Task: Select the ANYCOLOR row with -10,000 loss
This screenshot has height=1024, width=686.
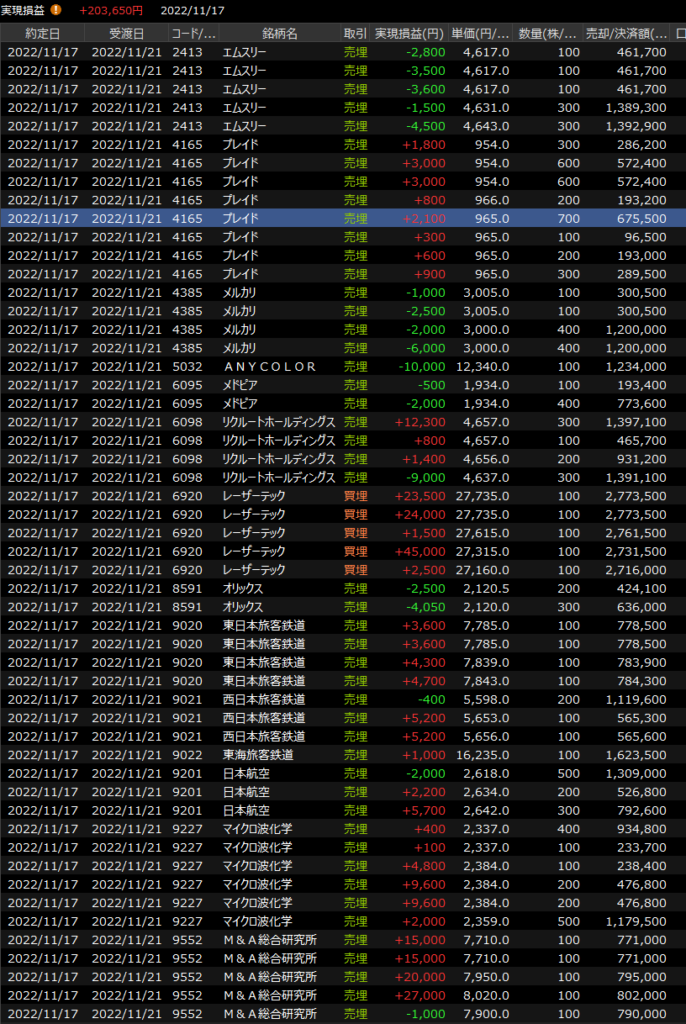Action: point(270,367)
